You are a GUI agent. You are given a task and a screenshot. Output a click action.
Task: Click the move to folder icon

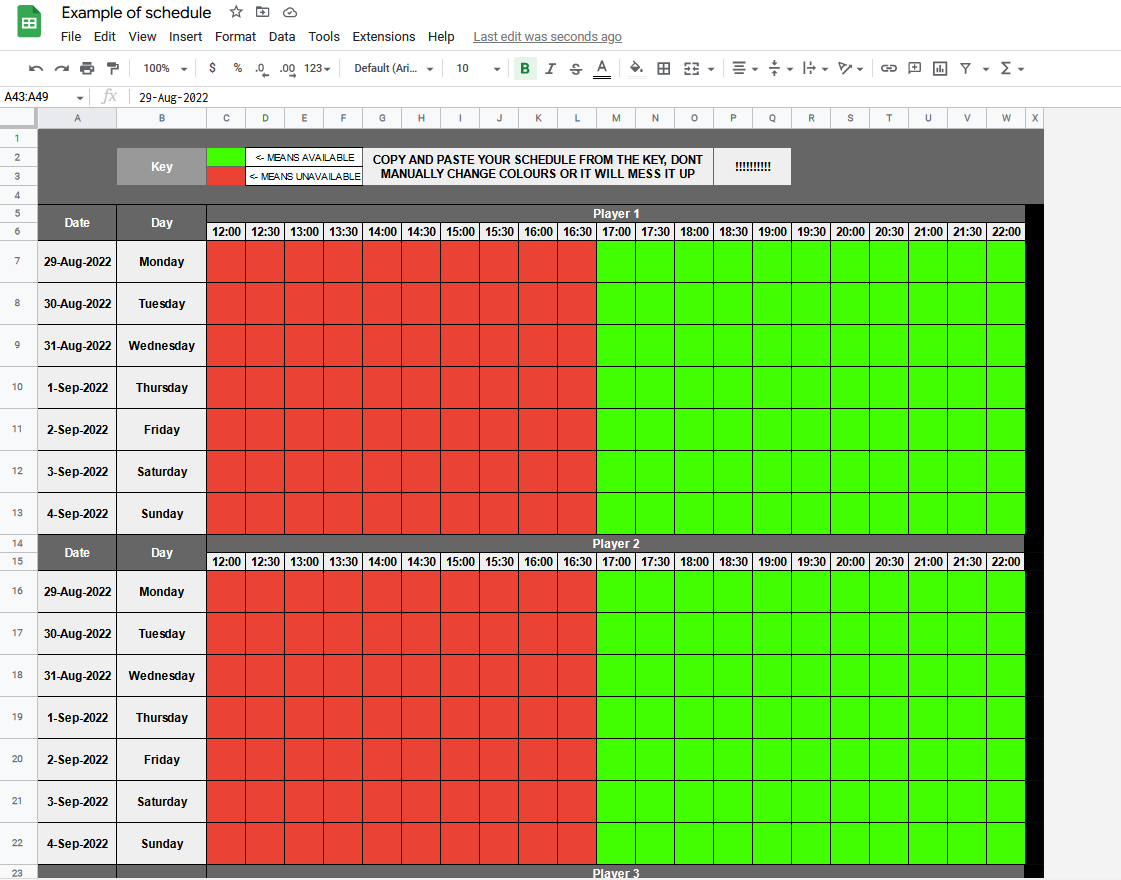tap(262, 12)
